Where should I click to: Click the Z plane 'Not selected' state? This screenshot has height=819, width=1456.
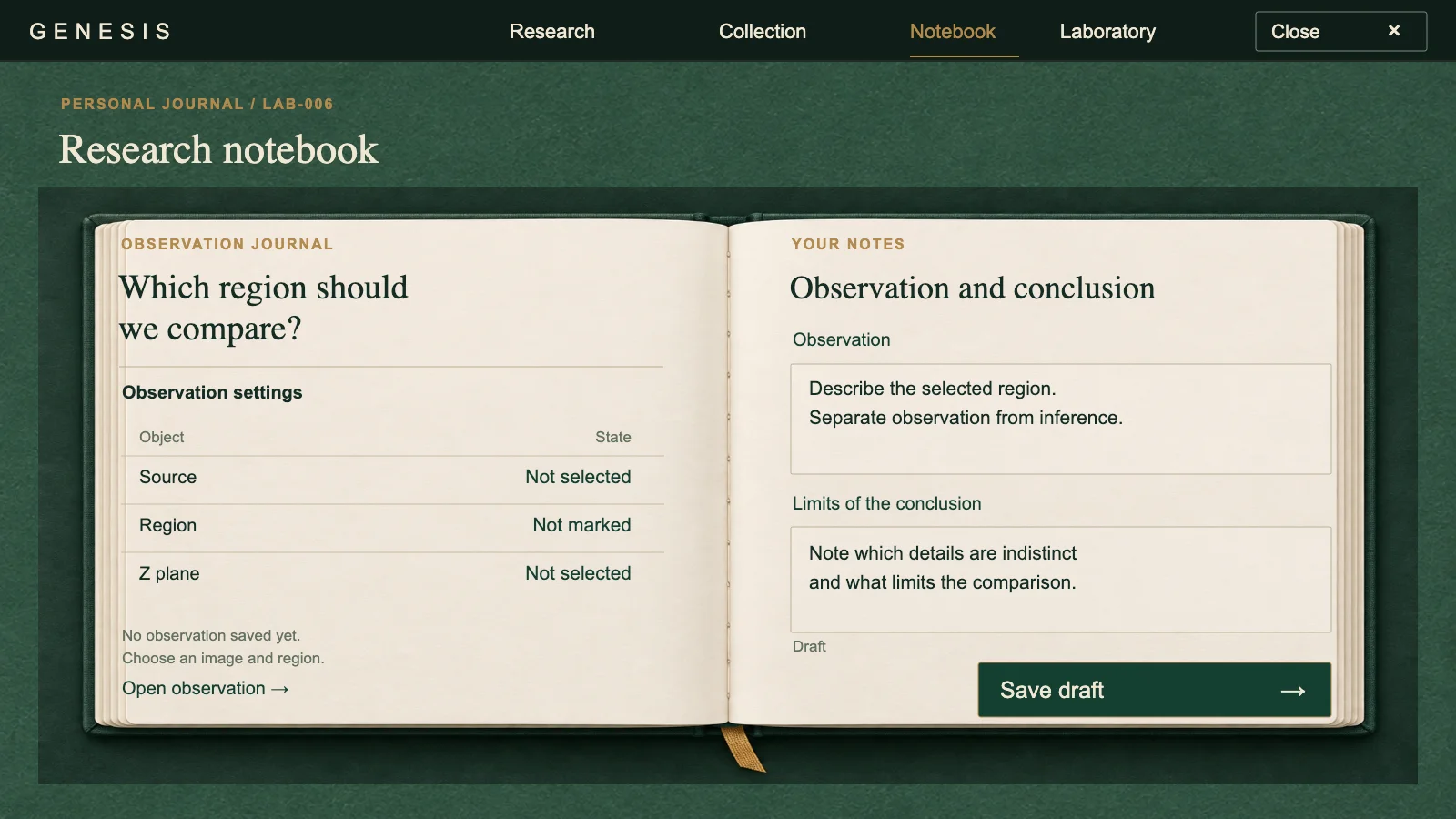pyautogui.click(x=578, y=573)
